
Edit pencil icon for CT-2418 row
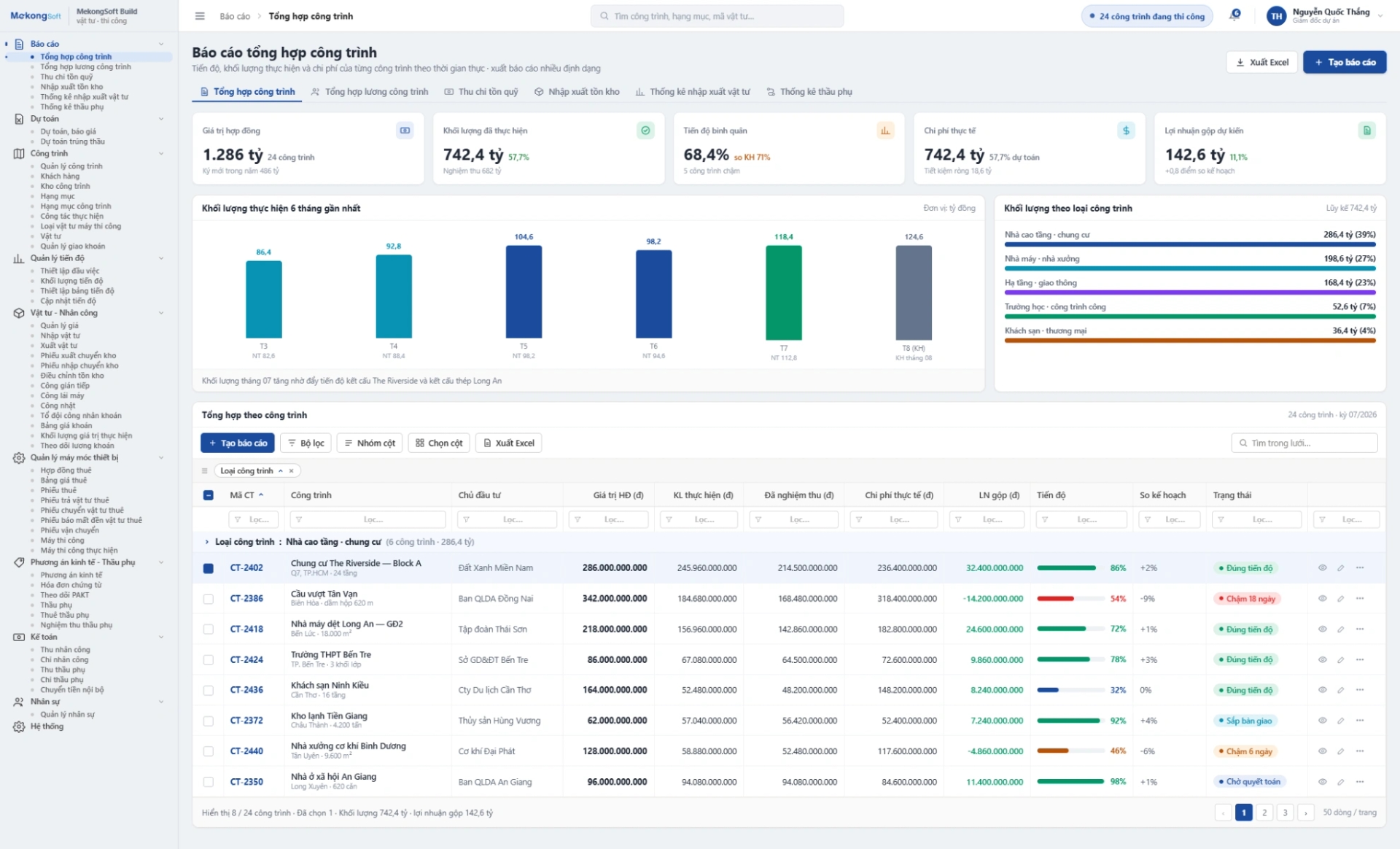pos(1340,629)
